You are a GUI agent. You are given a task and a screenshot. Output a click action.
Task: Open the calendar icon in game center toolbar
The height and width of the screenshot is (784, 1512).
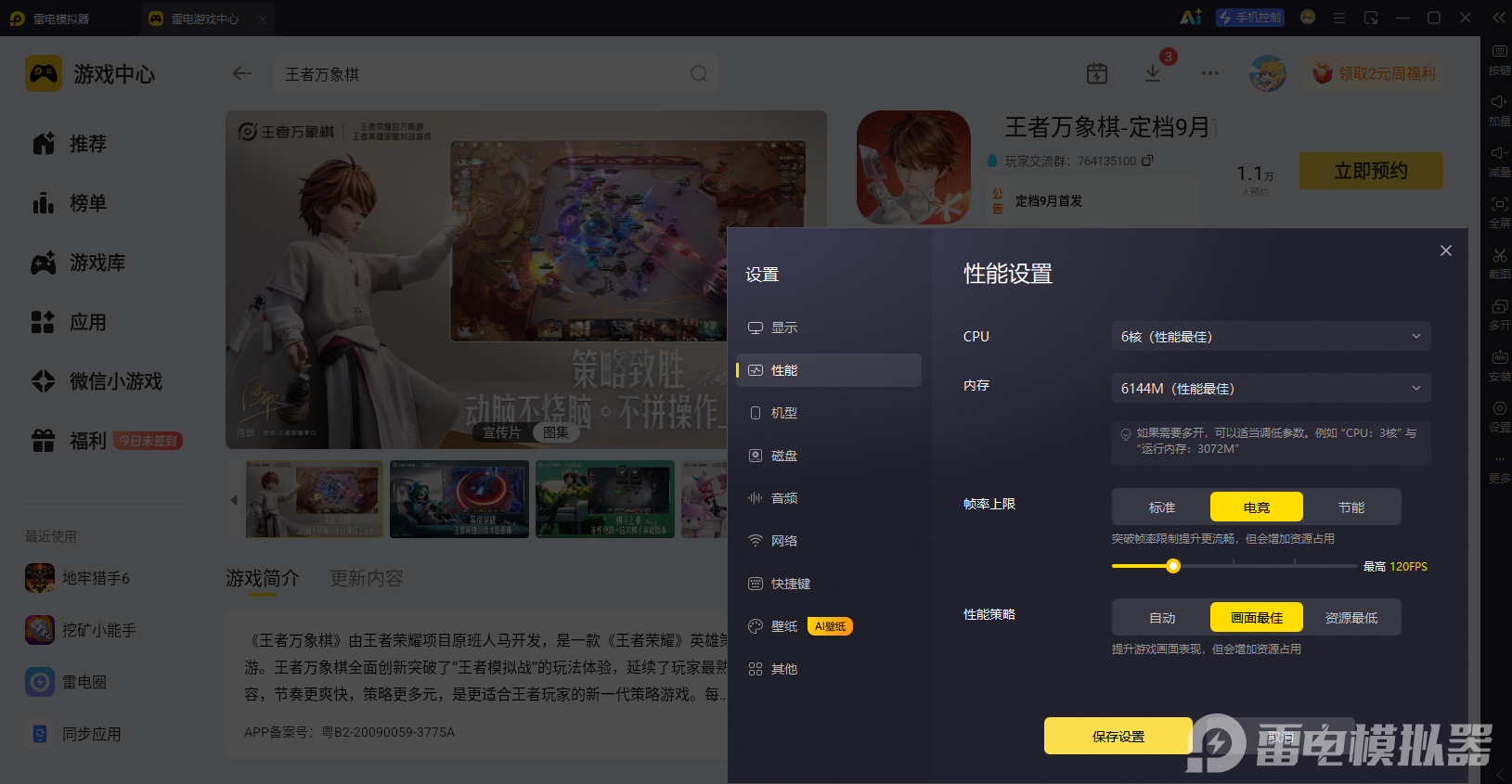point(1097,73)
